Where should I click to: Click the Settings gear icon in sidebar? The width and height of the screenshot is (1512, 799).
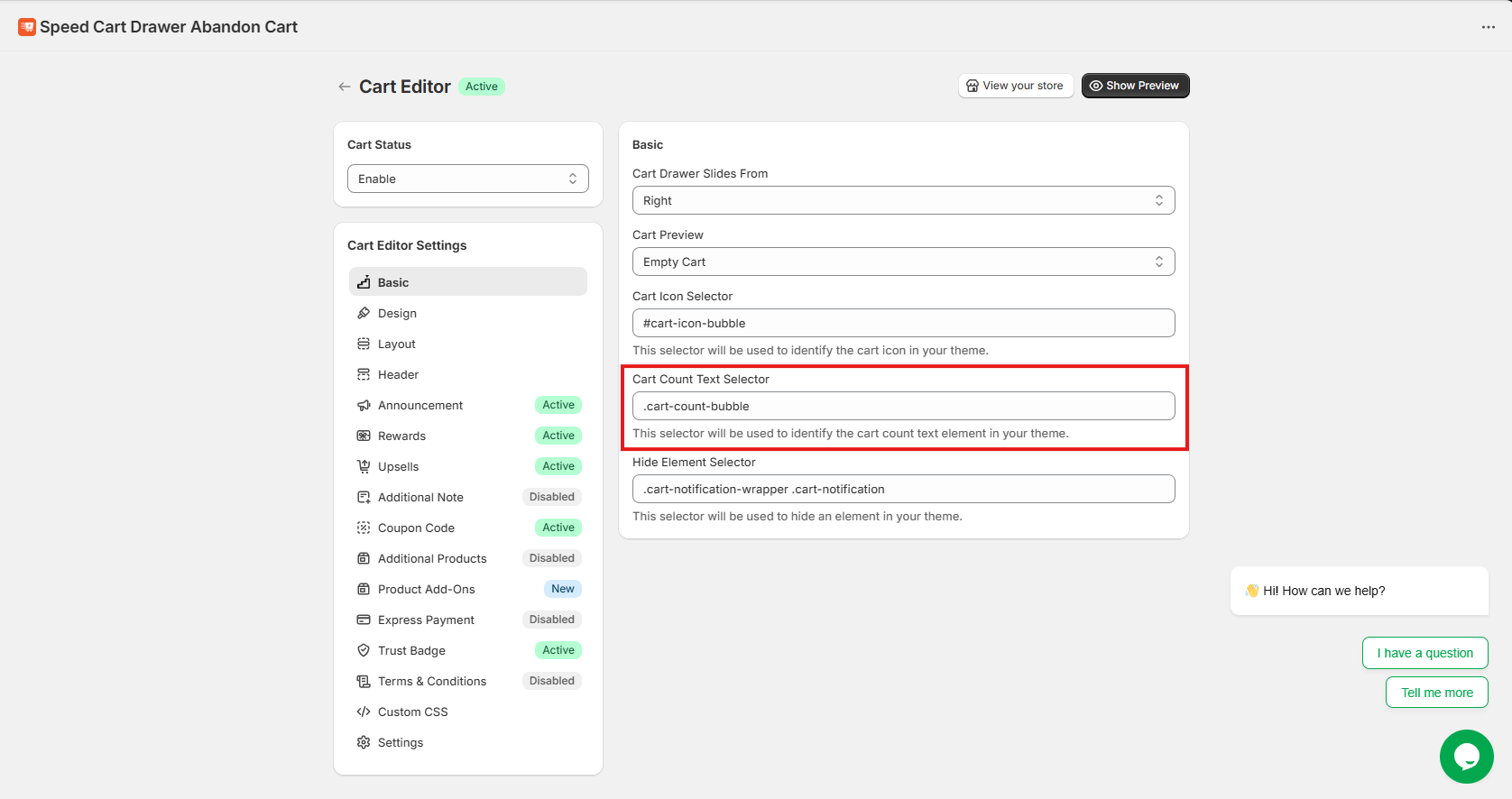tap(364, 742)
